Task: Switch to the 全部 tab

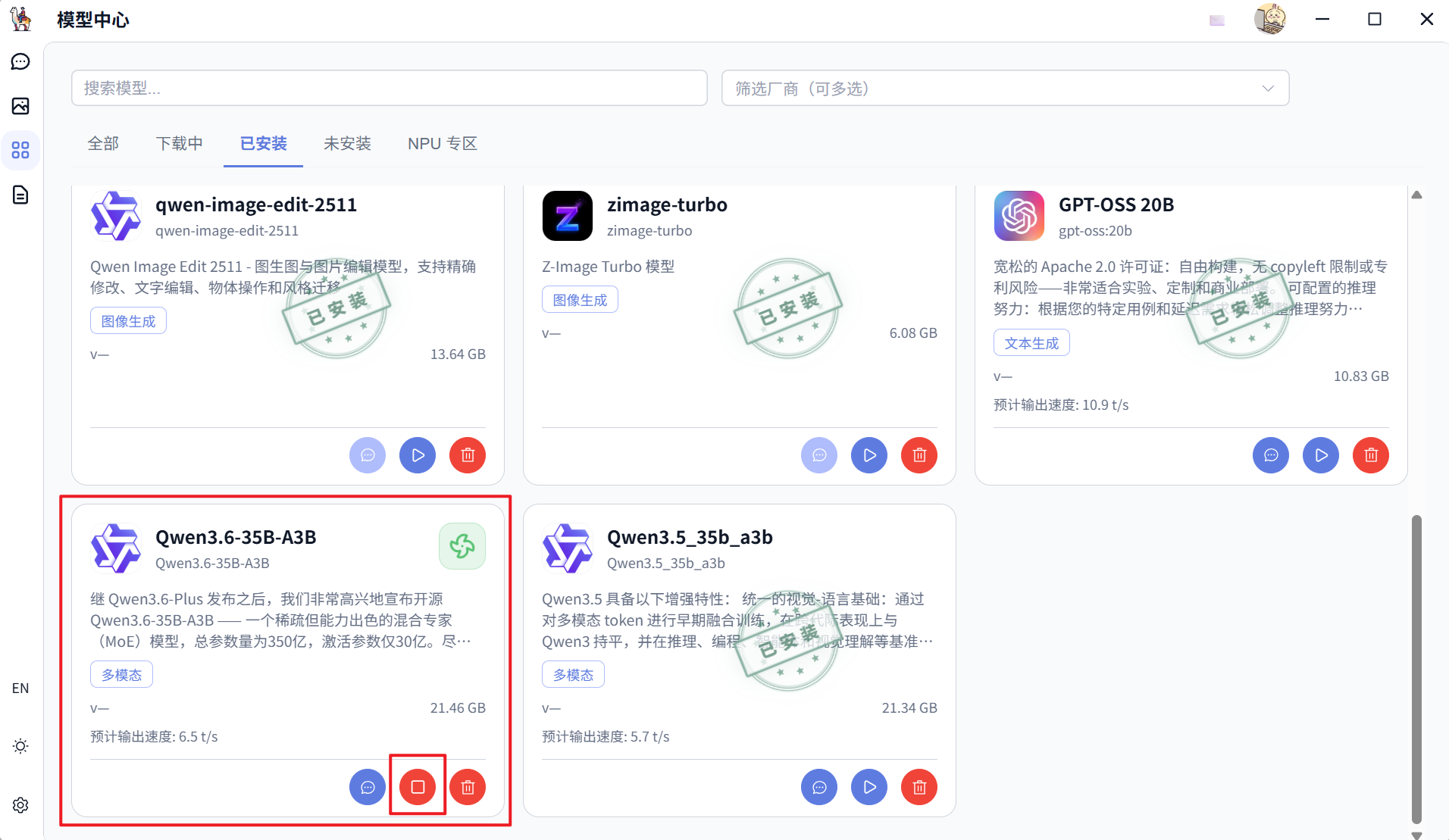Action: pyautogui.click(x=103, y=143)
